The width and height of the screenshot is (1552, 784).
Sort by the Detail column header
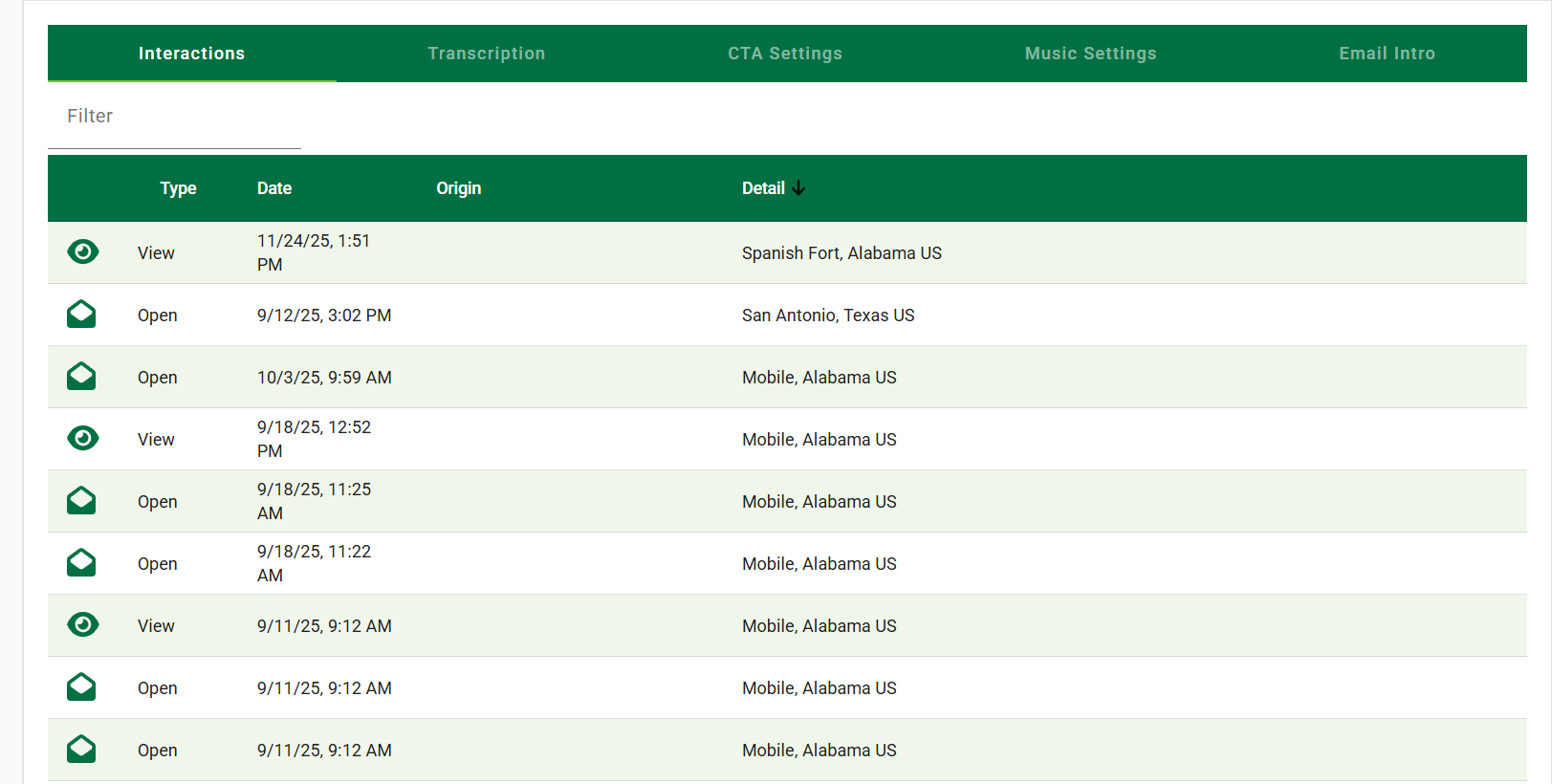tap(763, 188)
